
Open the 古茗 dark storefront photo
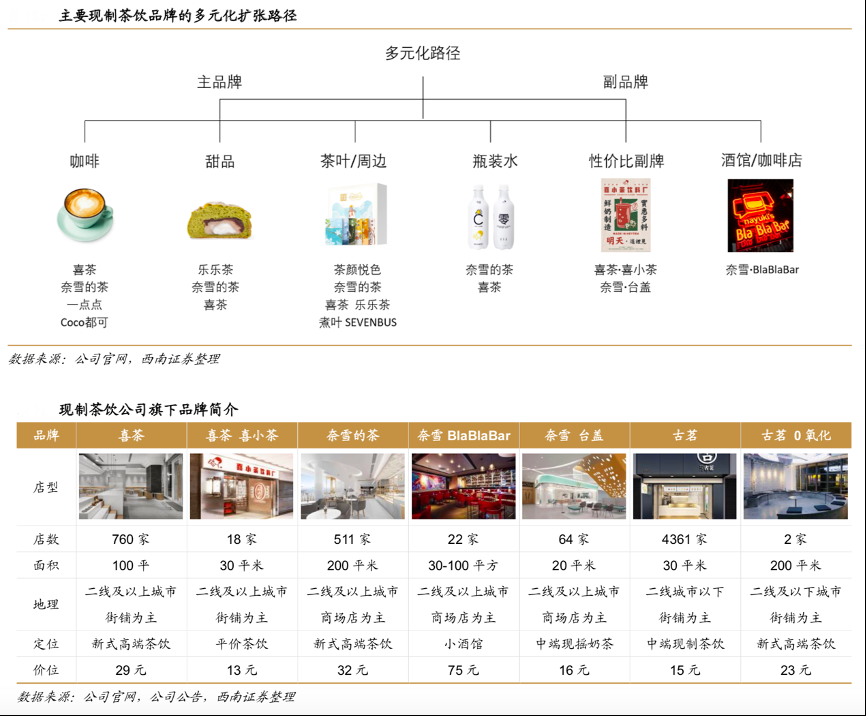pos(685,486)
